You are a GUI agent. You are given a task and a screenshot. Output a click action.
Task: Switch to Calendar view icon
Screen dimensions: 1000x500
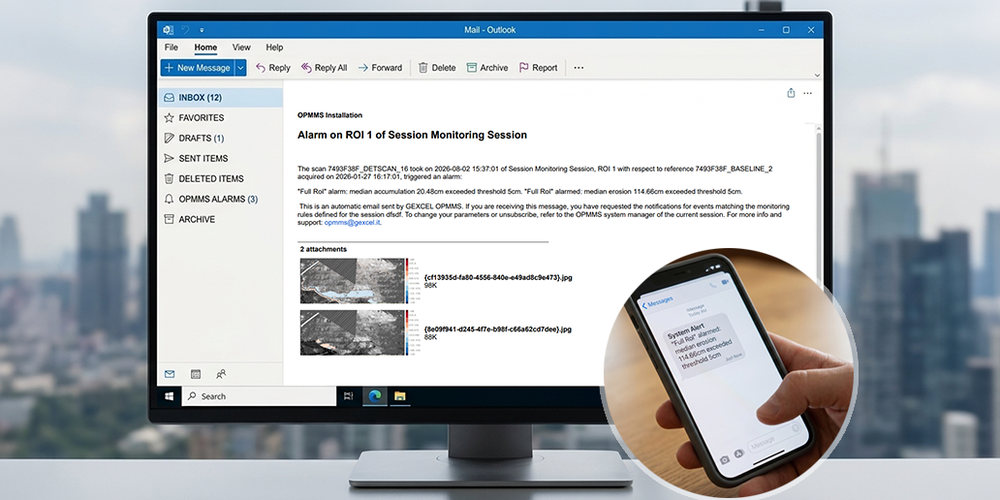click(196, 374)
